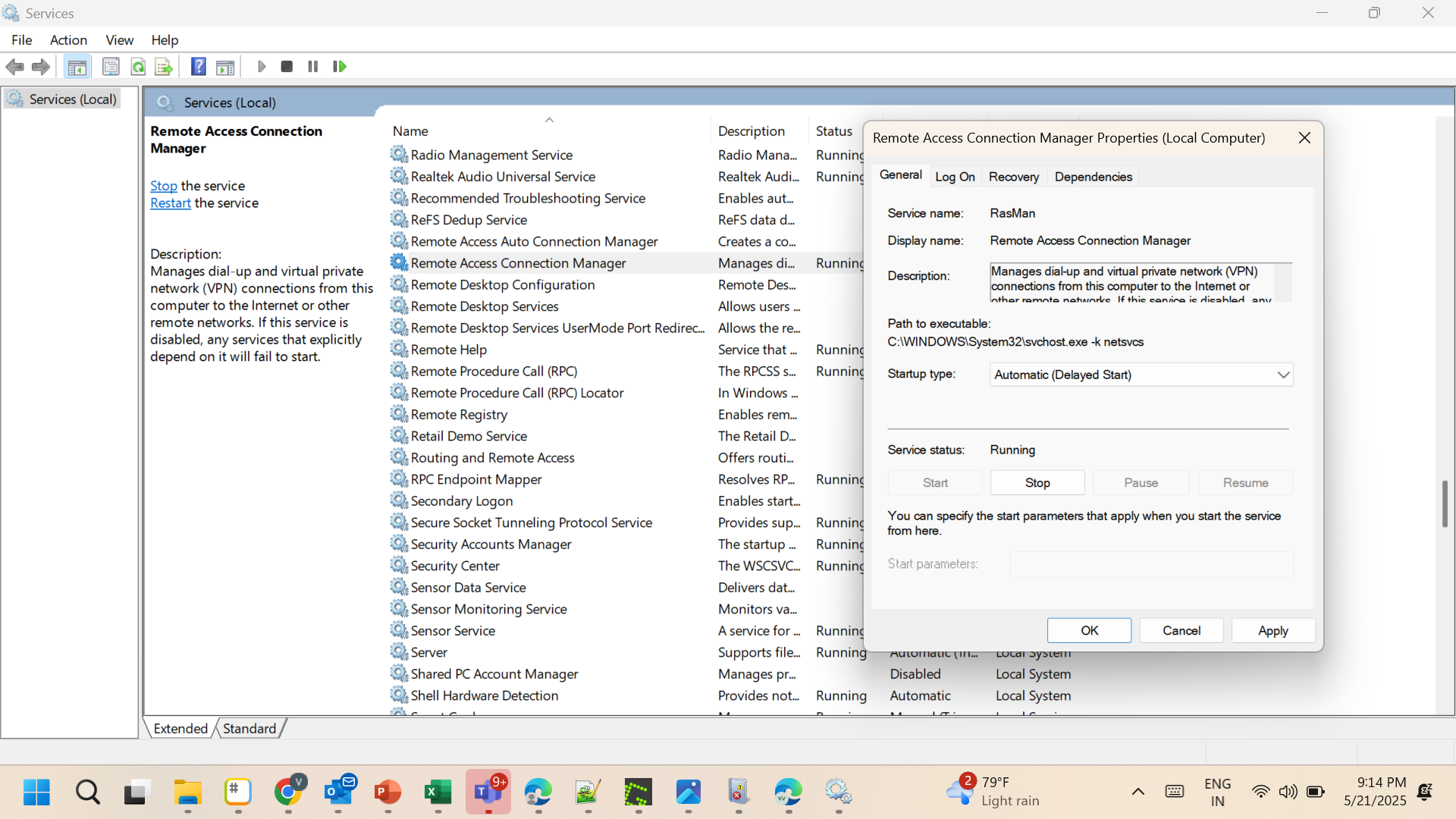Open Microsoft Teams from taskbar

pyautogui.click(x=488, y=792)
